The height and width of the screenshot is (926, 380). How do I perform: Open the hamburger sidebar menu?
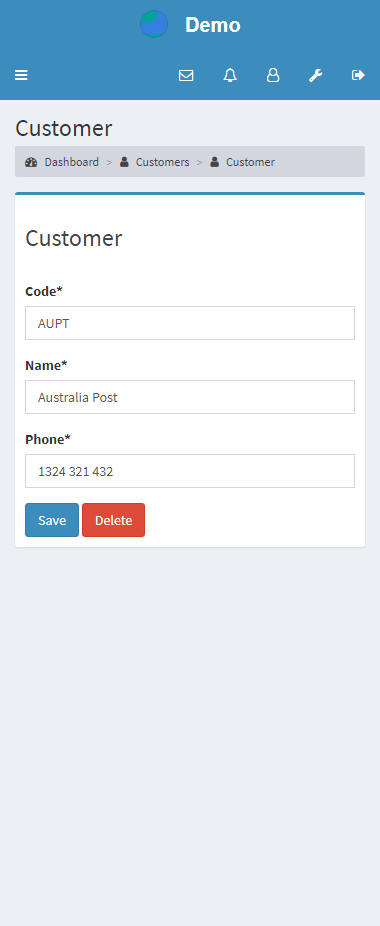point(21,75)
